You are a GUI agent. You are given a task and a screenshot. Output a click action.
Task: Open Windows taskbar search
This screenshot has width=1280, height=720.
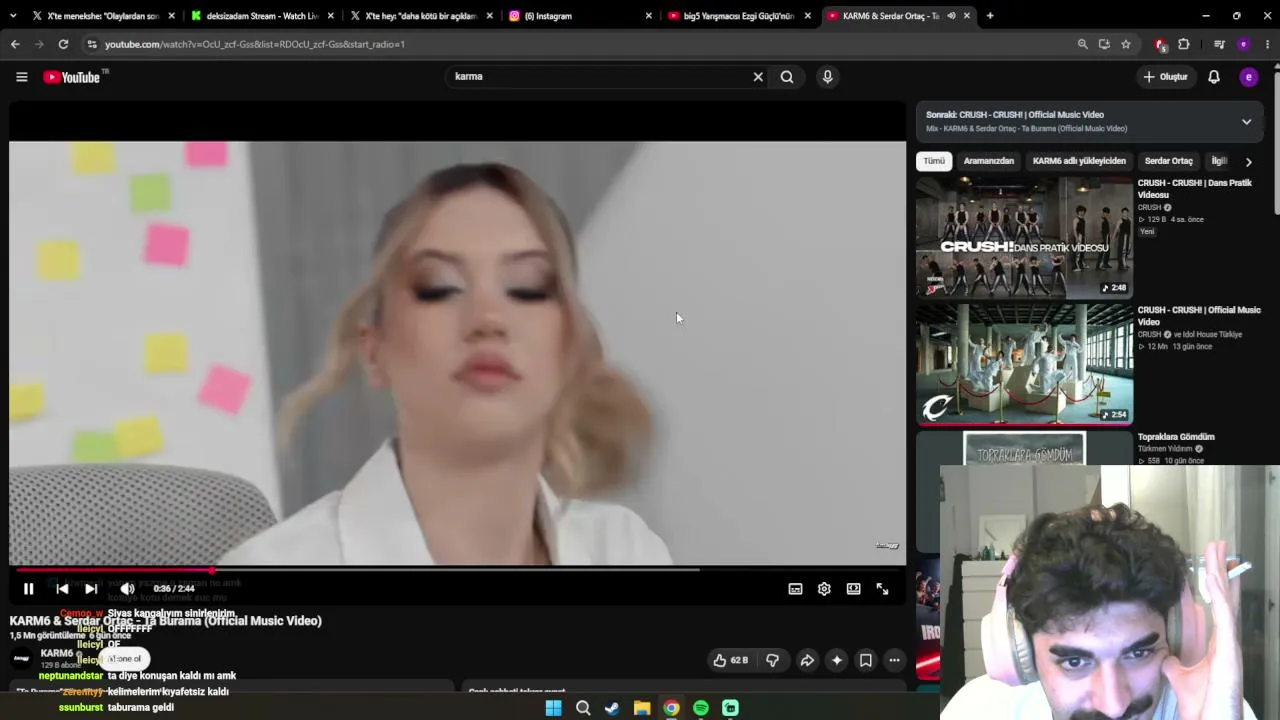583,708
